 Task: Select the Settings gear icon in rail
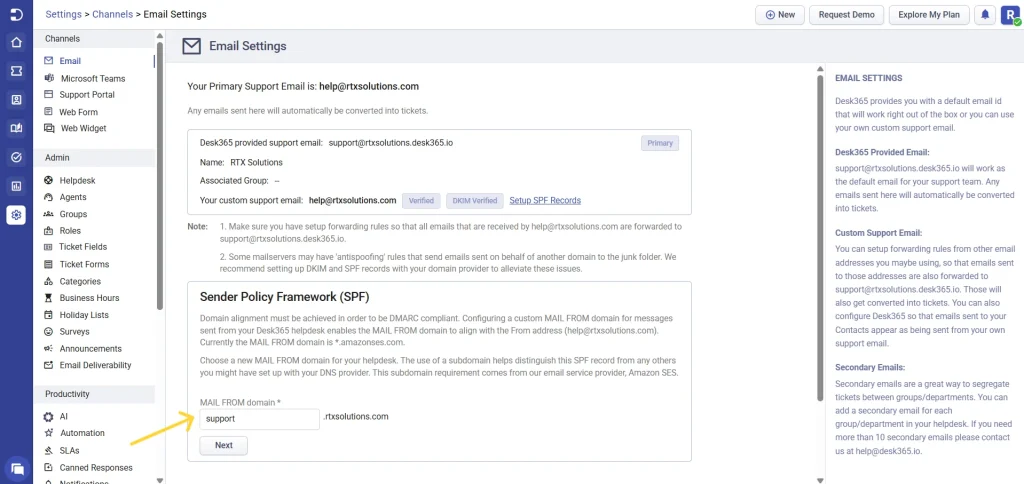click(x=16, y=215)
